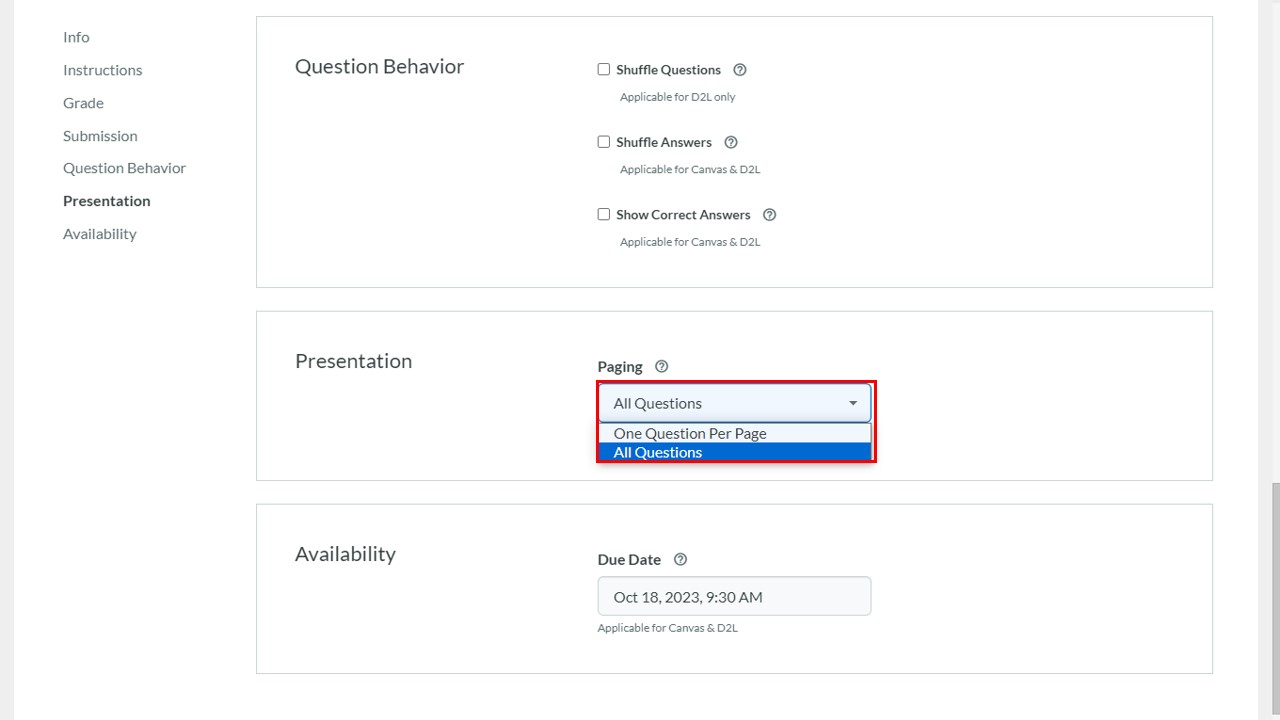
Task: Select Question Behavior in sidebar navigation
Action: point(124,168)
